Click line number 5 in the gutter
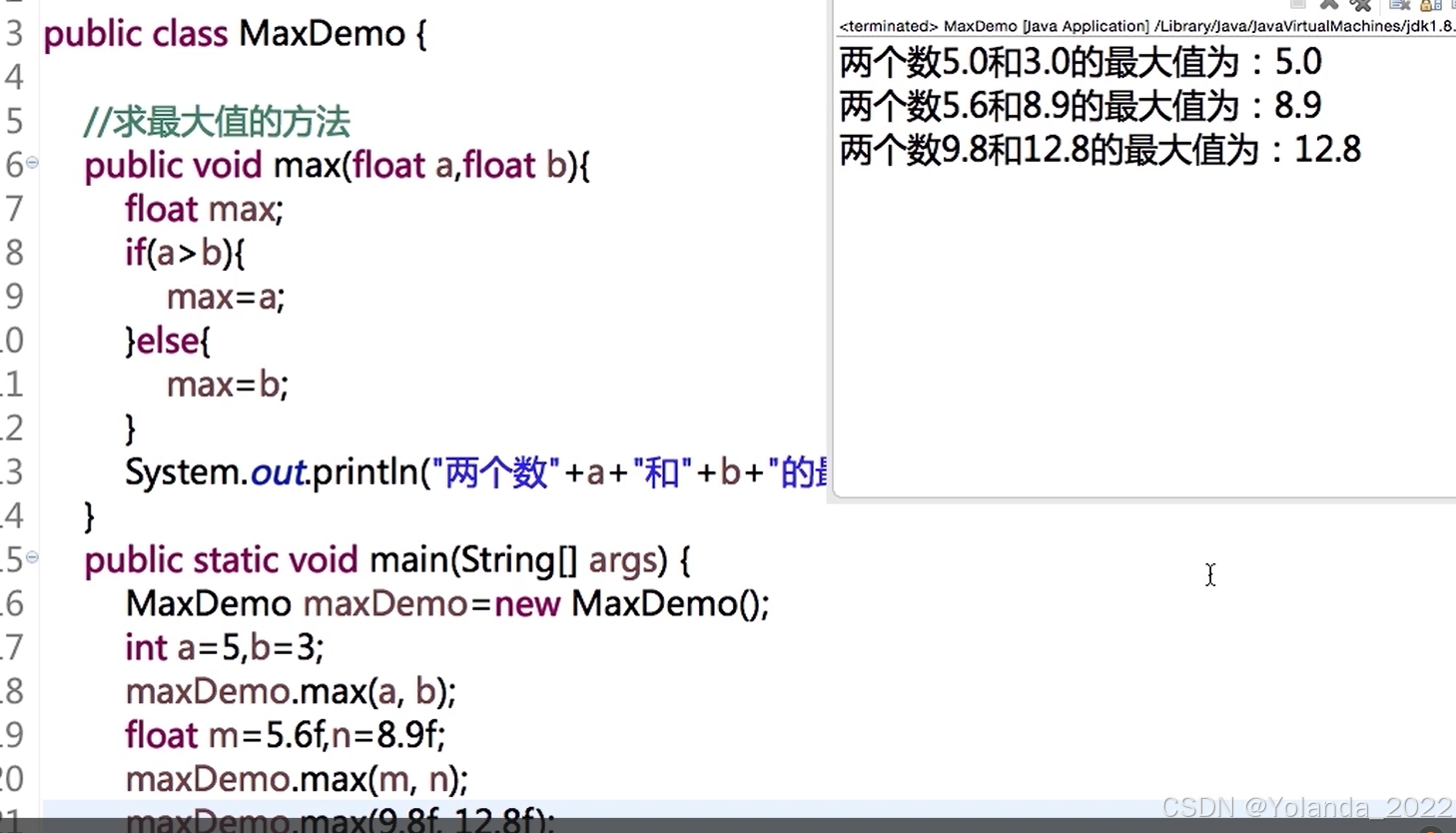Image resolution: width=1456 pixels, height=833 pixels. (14, 122)
